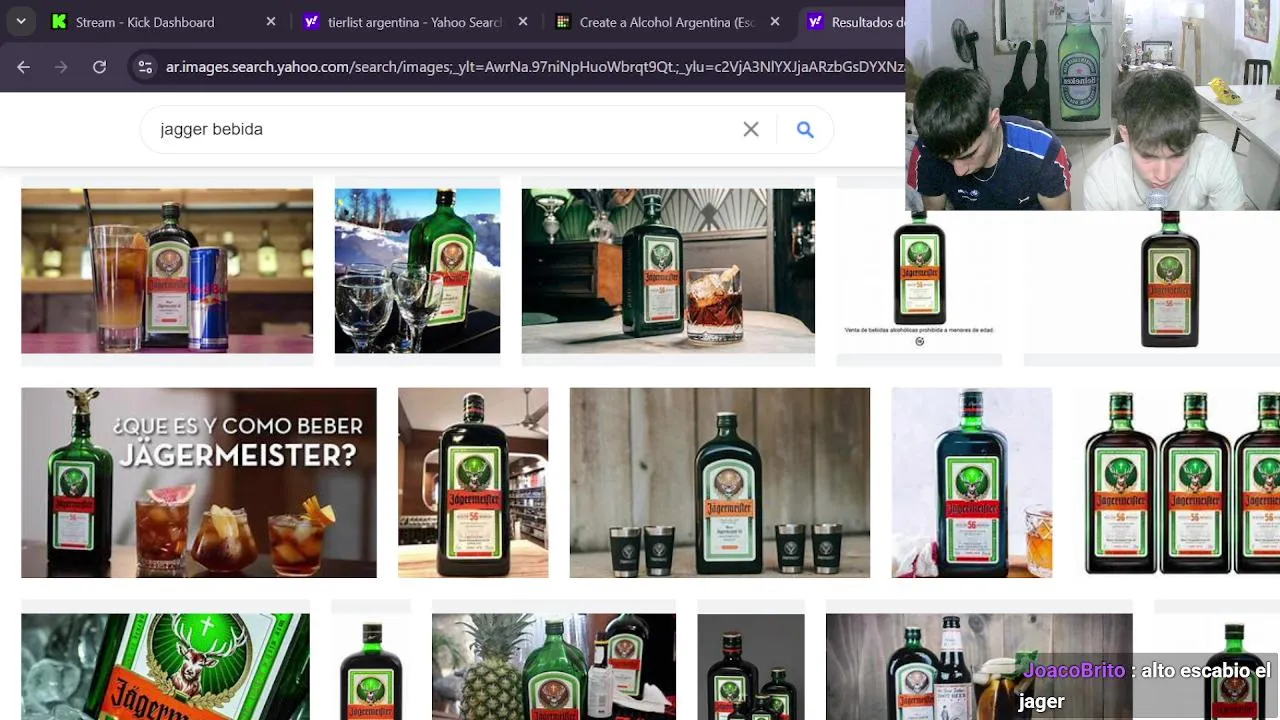
Task: Open Jager bottle on bar with glass image
Action: click(668, 271)
